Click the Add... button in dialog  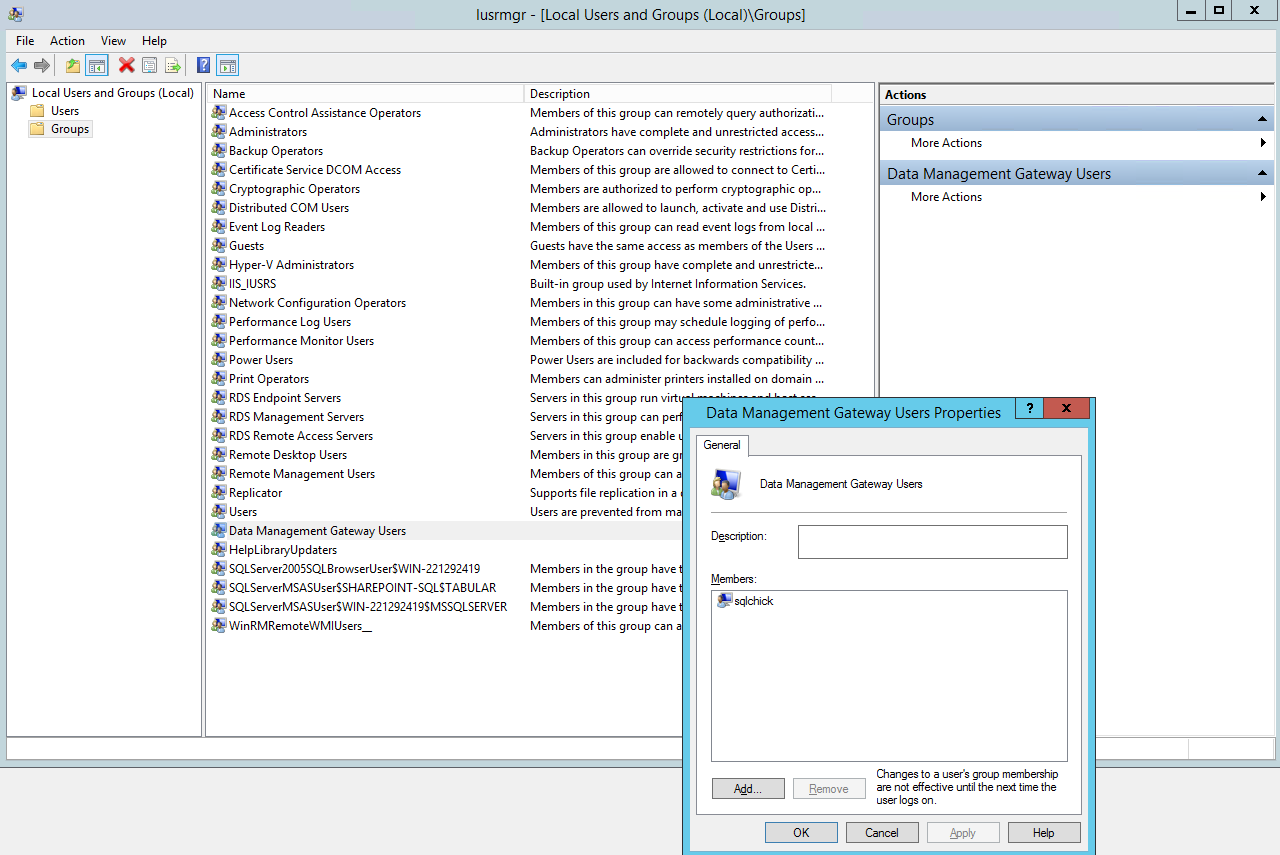(748, 789)
